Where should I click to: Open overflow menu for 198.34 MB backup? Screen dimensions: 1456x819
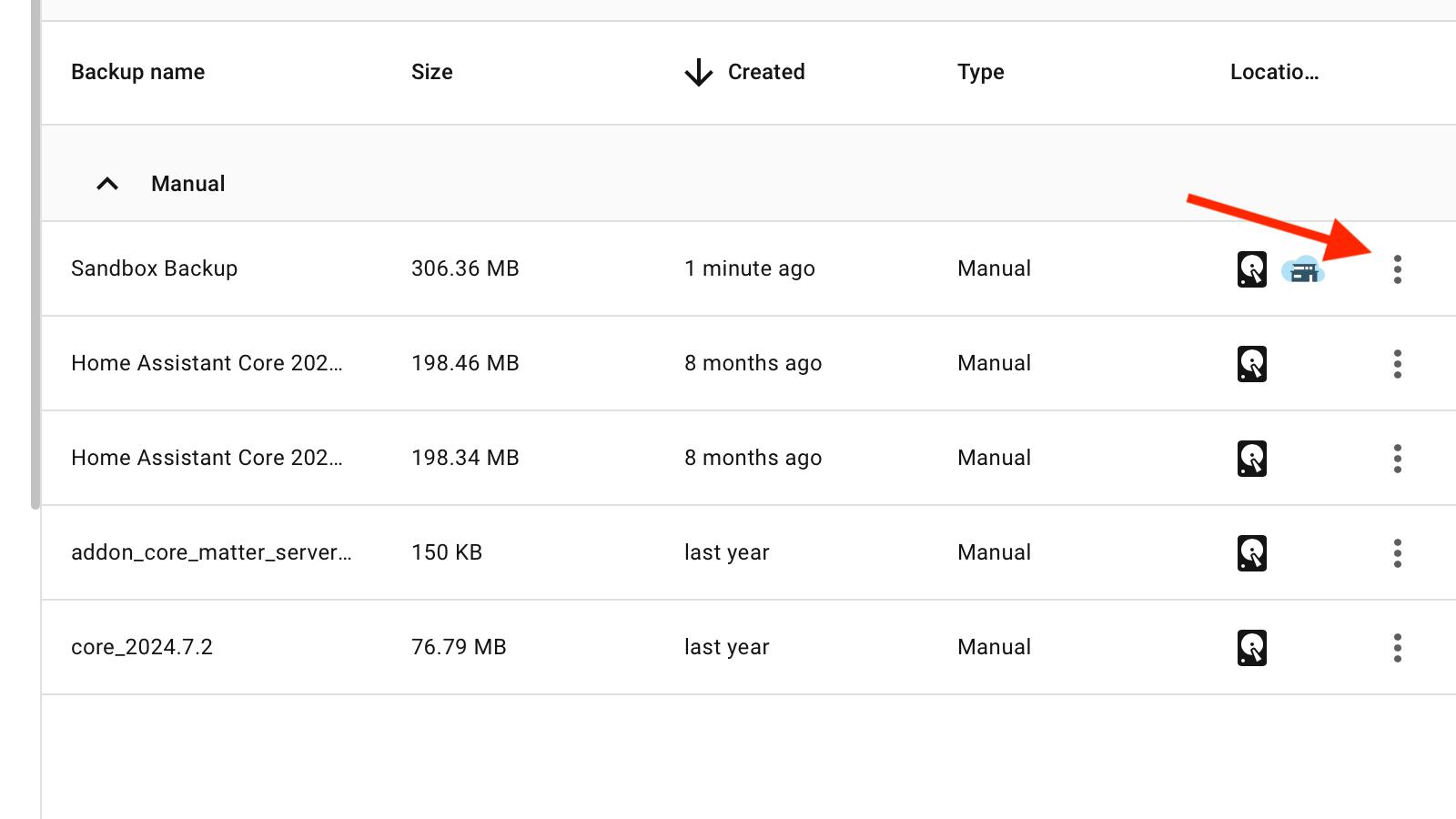coord(1397,459)
